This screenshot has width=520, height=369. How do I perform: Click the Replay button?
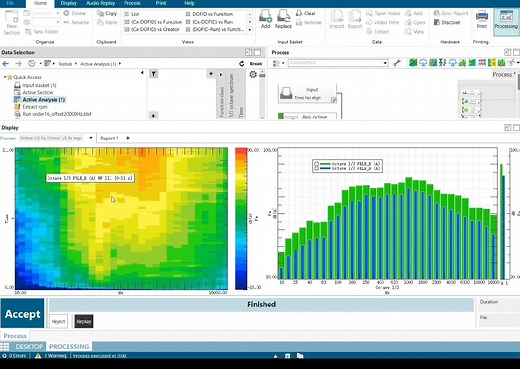(x=84, y=321)
